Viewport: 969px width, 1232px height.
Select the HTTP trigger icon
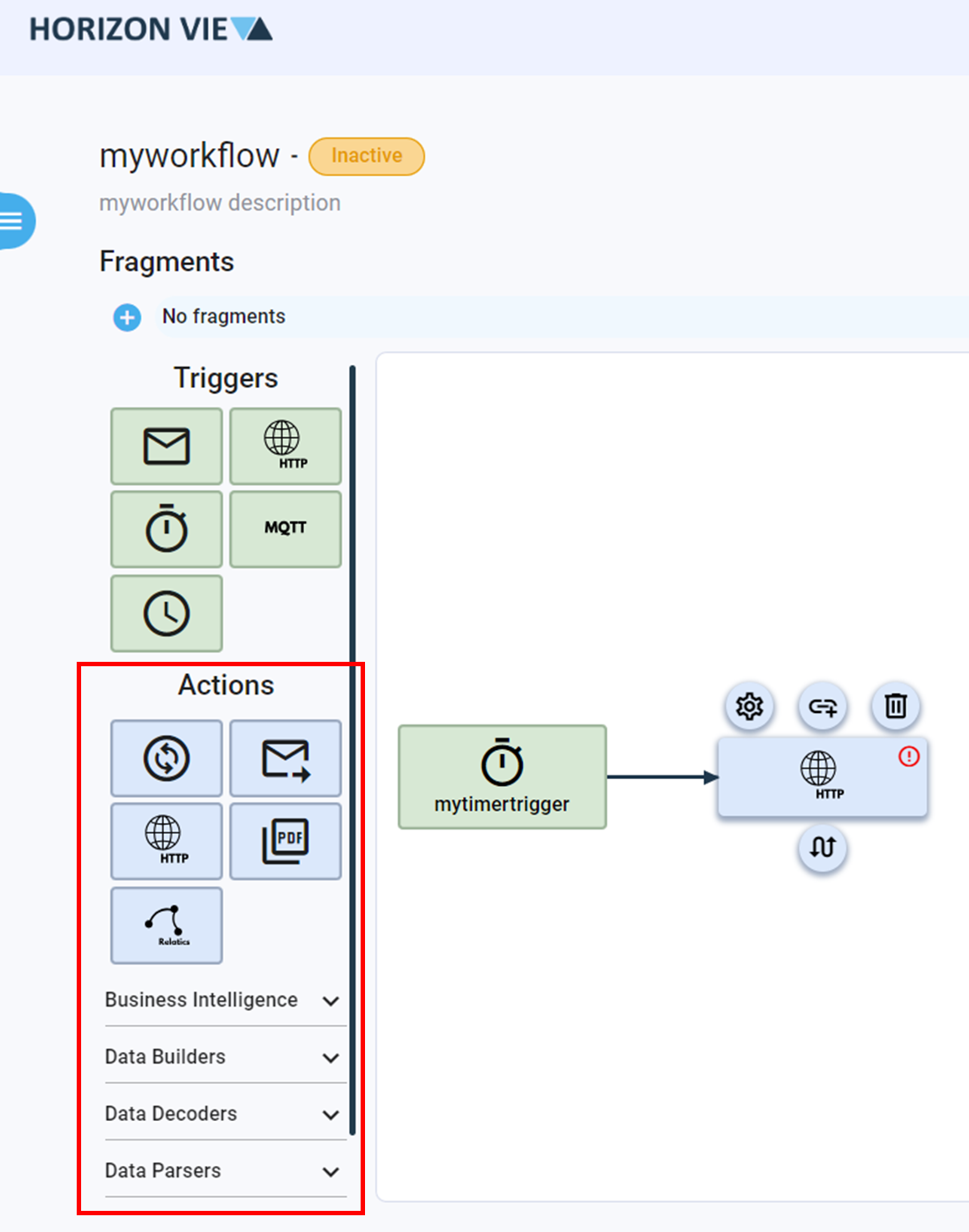(x=285, y=446)
